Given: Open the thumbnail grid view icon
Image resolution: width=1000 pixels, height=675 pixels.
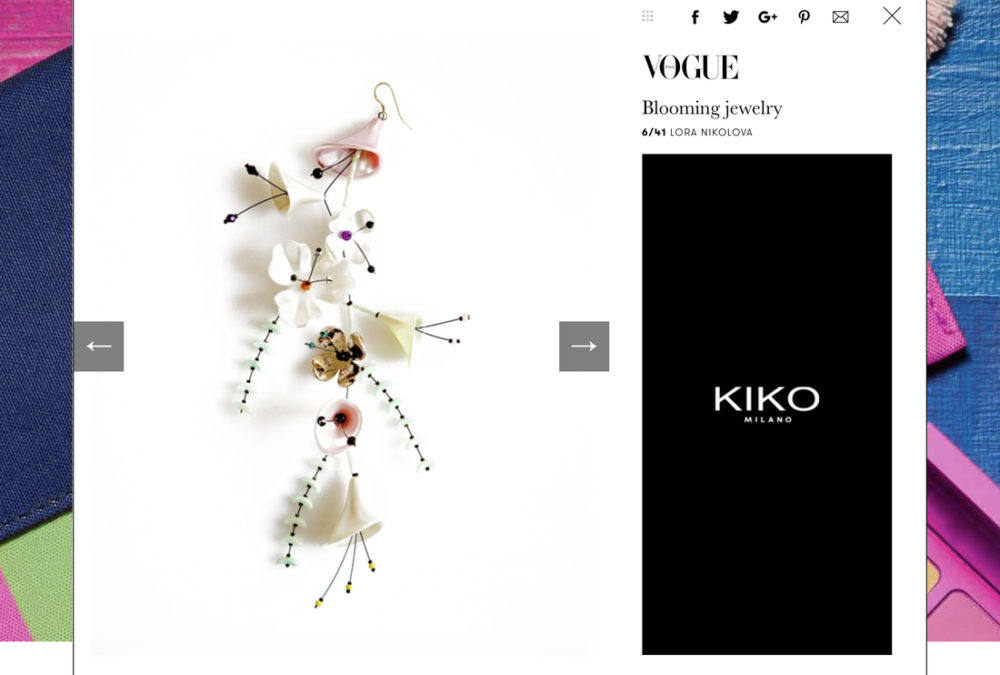Looking at the screenshot, I should click(647, 16).
